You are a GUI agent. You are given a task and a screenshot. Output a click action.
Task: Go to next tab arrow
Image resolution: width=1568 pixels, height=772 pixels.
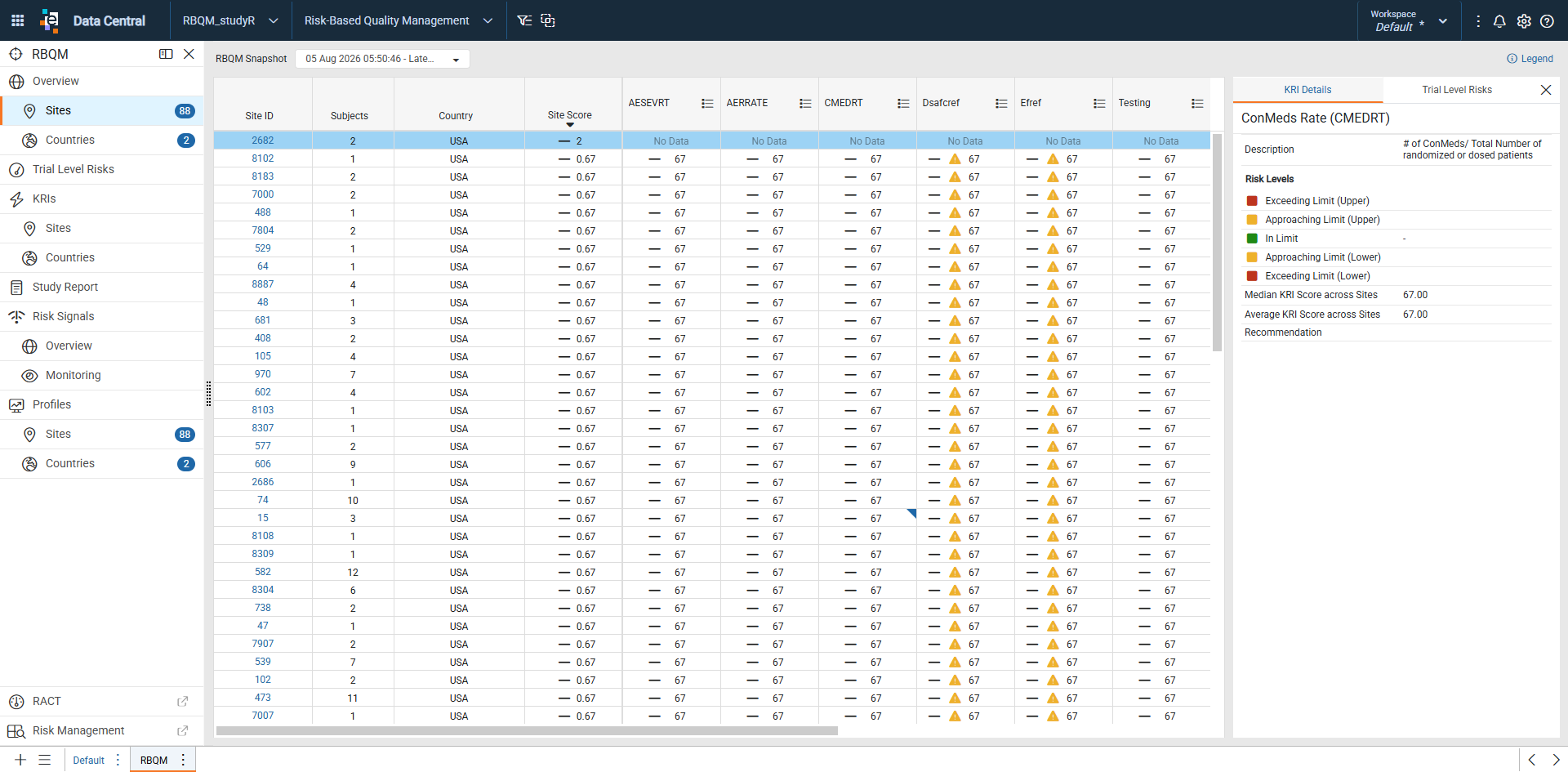click(1556, 760)
